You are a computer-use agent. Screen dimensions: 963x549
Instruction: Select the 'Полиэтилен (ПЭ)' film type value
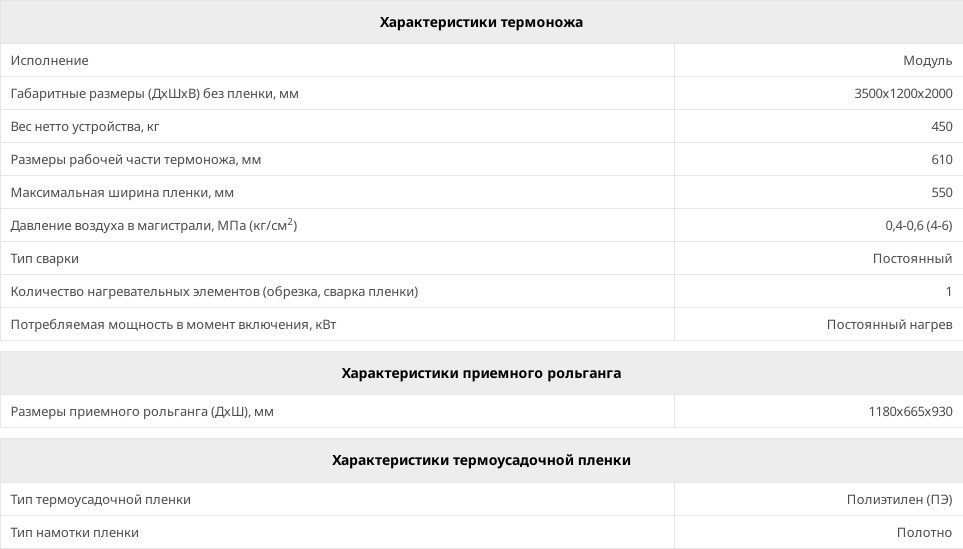point(899,500)
